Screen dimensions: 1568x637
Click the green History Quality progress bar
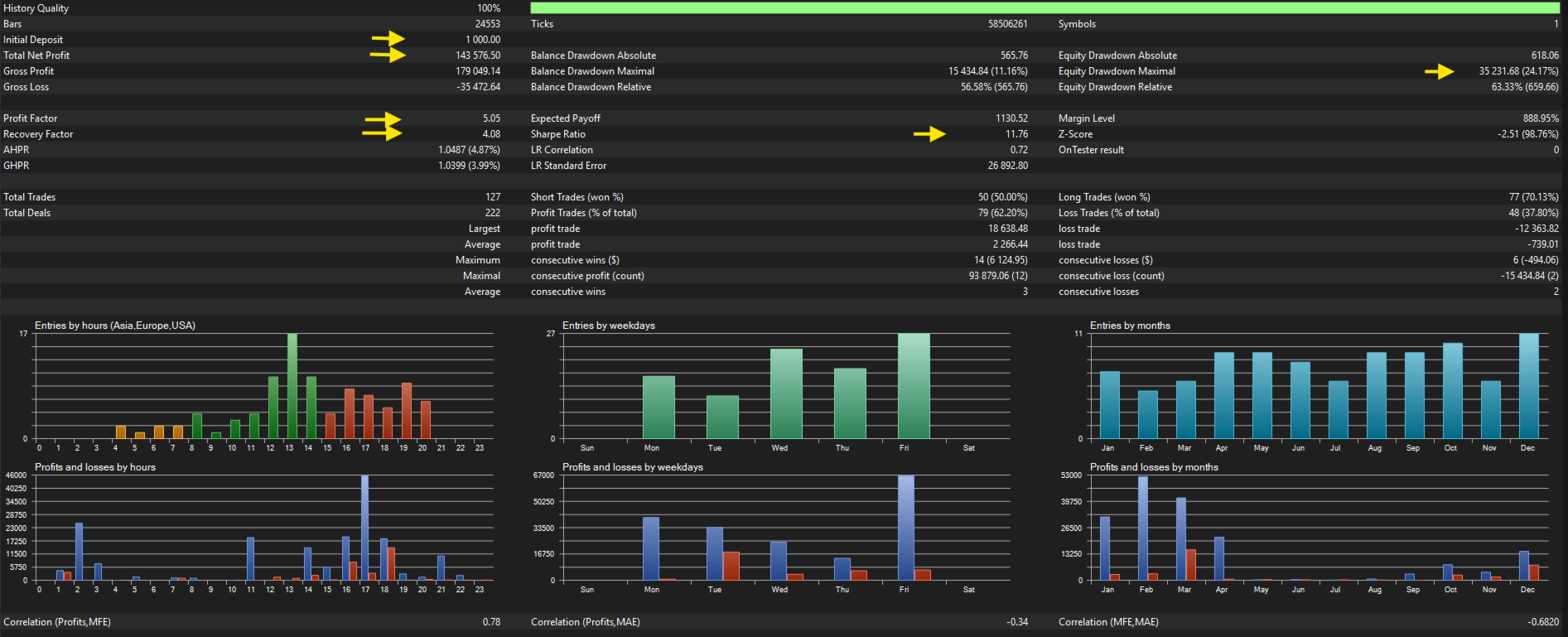pyautogui.click(x=1044, y=7)
